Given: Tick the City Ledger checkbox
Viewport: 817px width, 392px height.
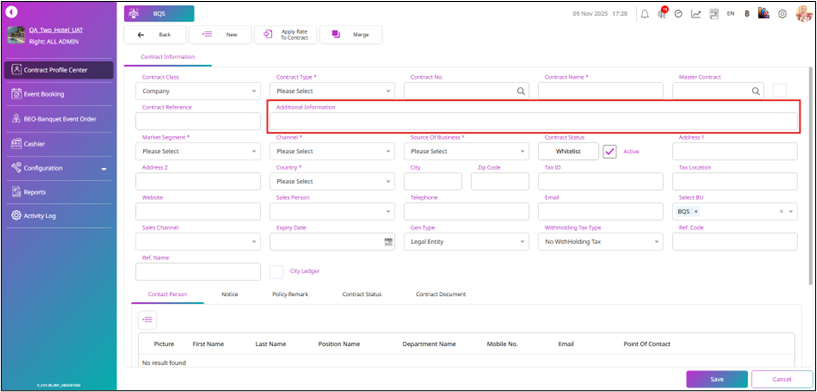Looking at the screenshot, I should (277, 272).
